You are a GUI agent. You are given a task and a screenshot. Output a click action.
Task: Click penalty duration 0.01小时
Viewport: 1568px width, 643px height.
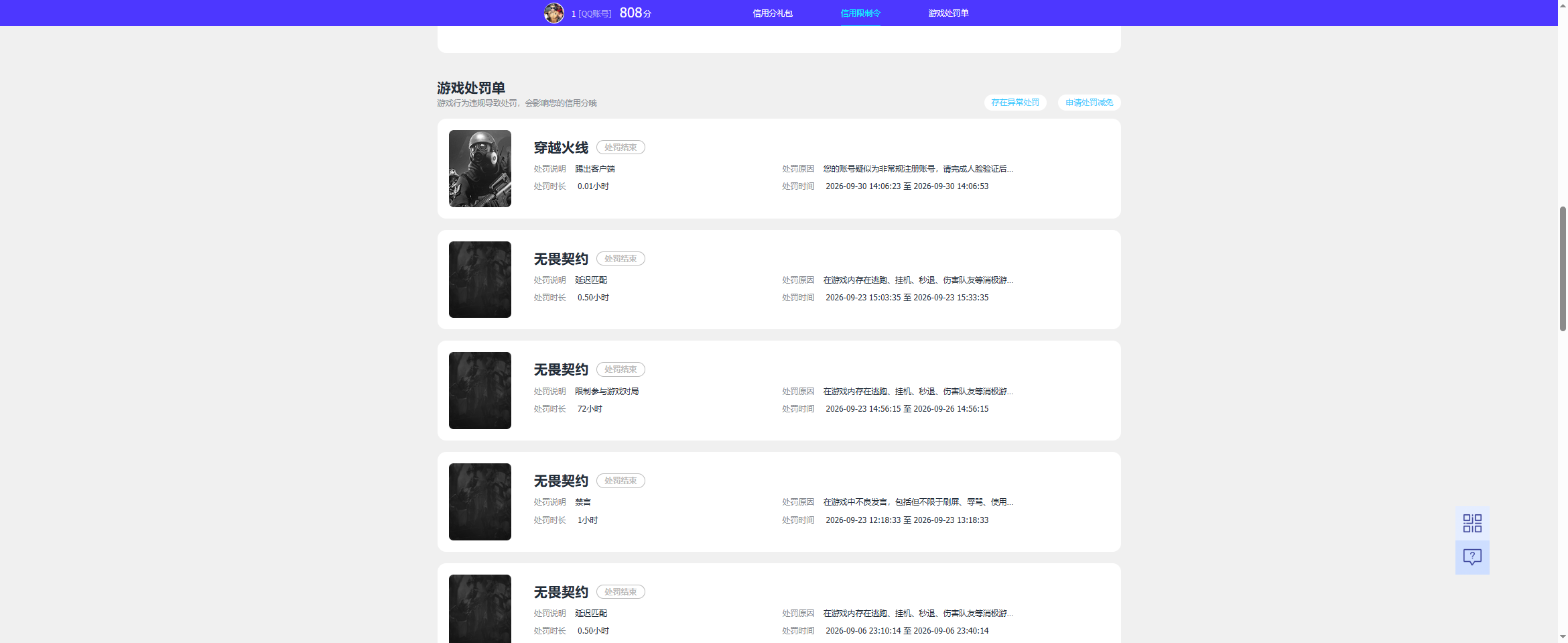click(593, 186)
